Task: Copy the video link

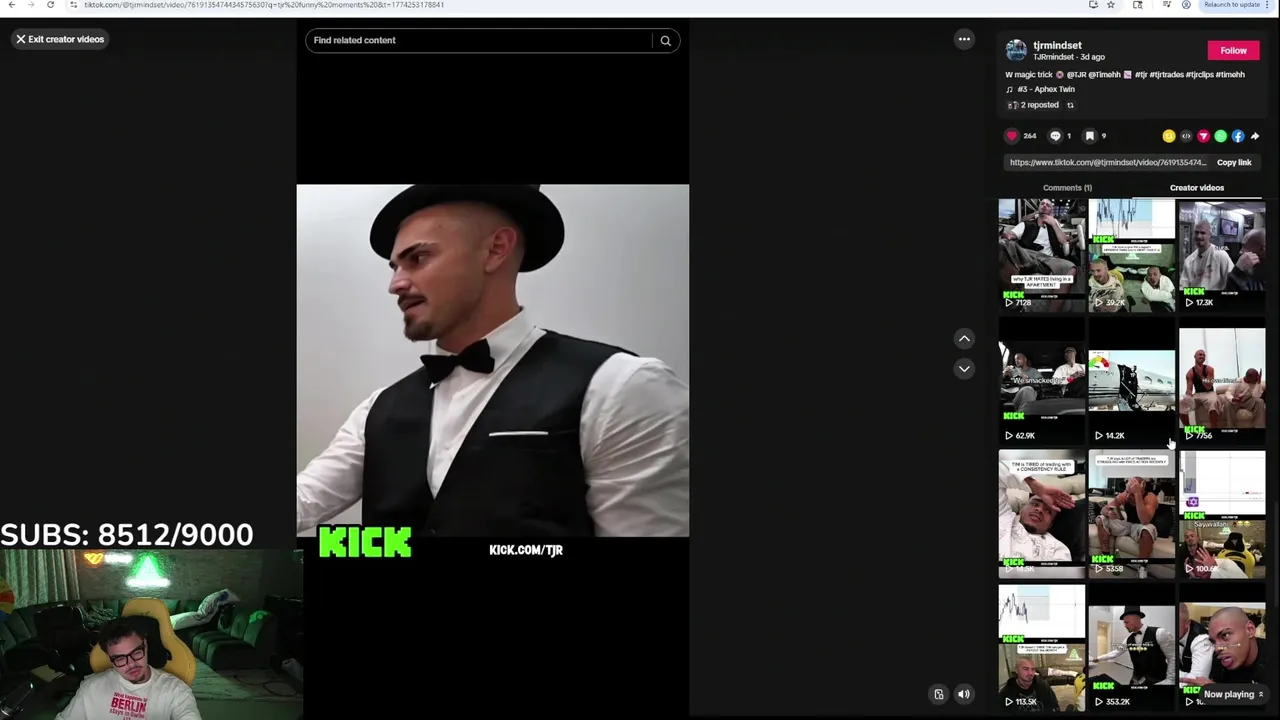Action: tap(1234, 162)
